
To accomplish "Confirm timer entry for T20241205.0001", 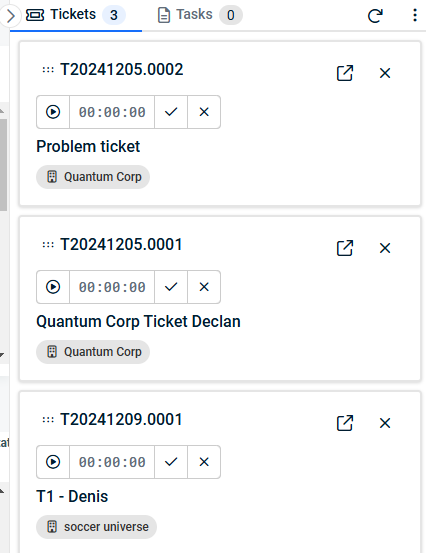I will point(171,287).
